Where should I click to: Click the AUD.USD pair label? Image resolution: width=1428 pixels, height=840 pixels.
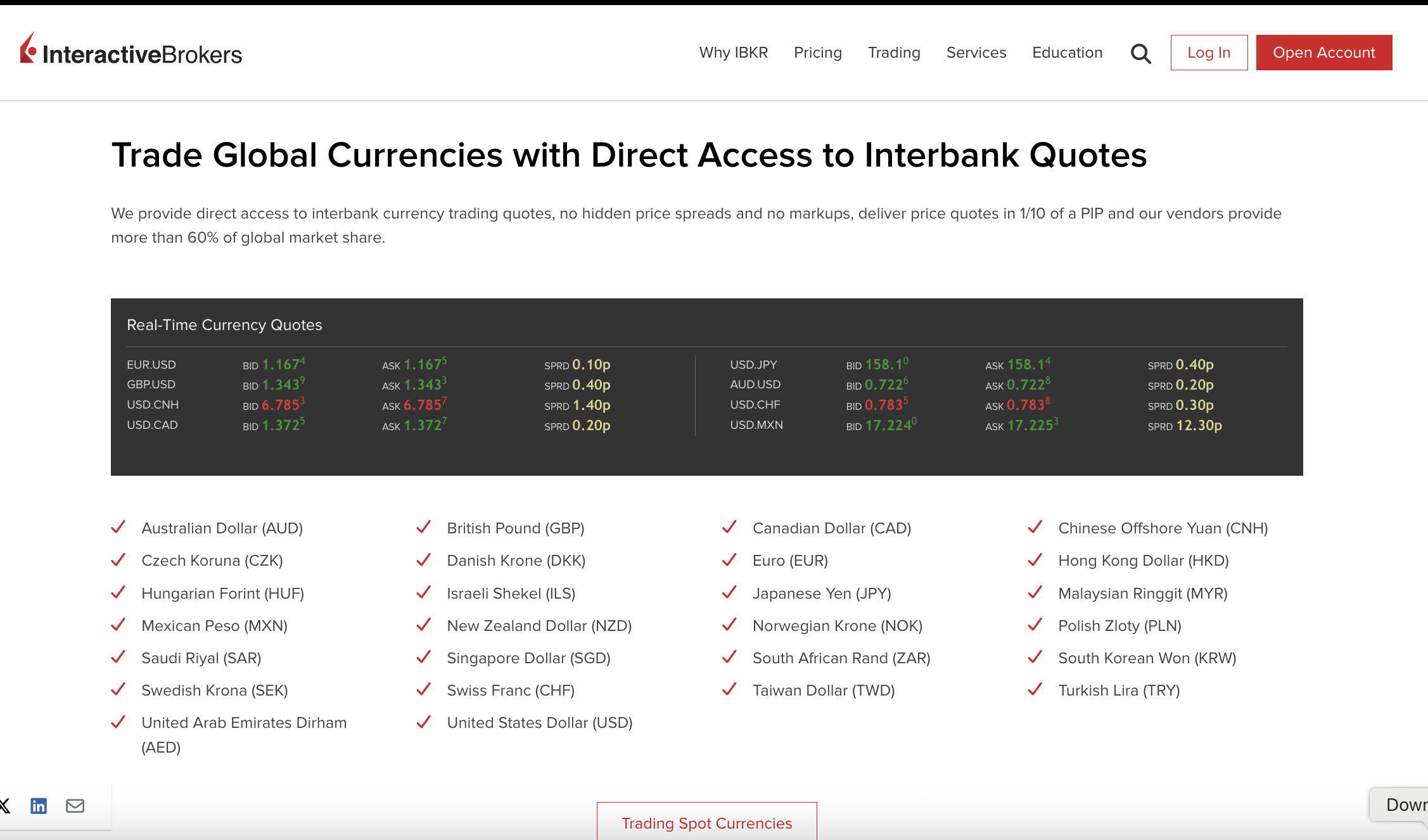pos(755,385)
